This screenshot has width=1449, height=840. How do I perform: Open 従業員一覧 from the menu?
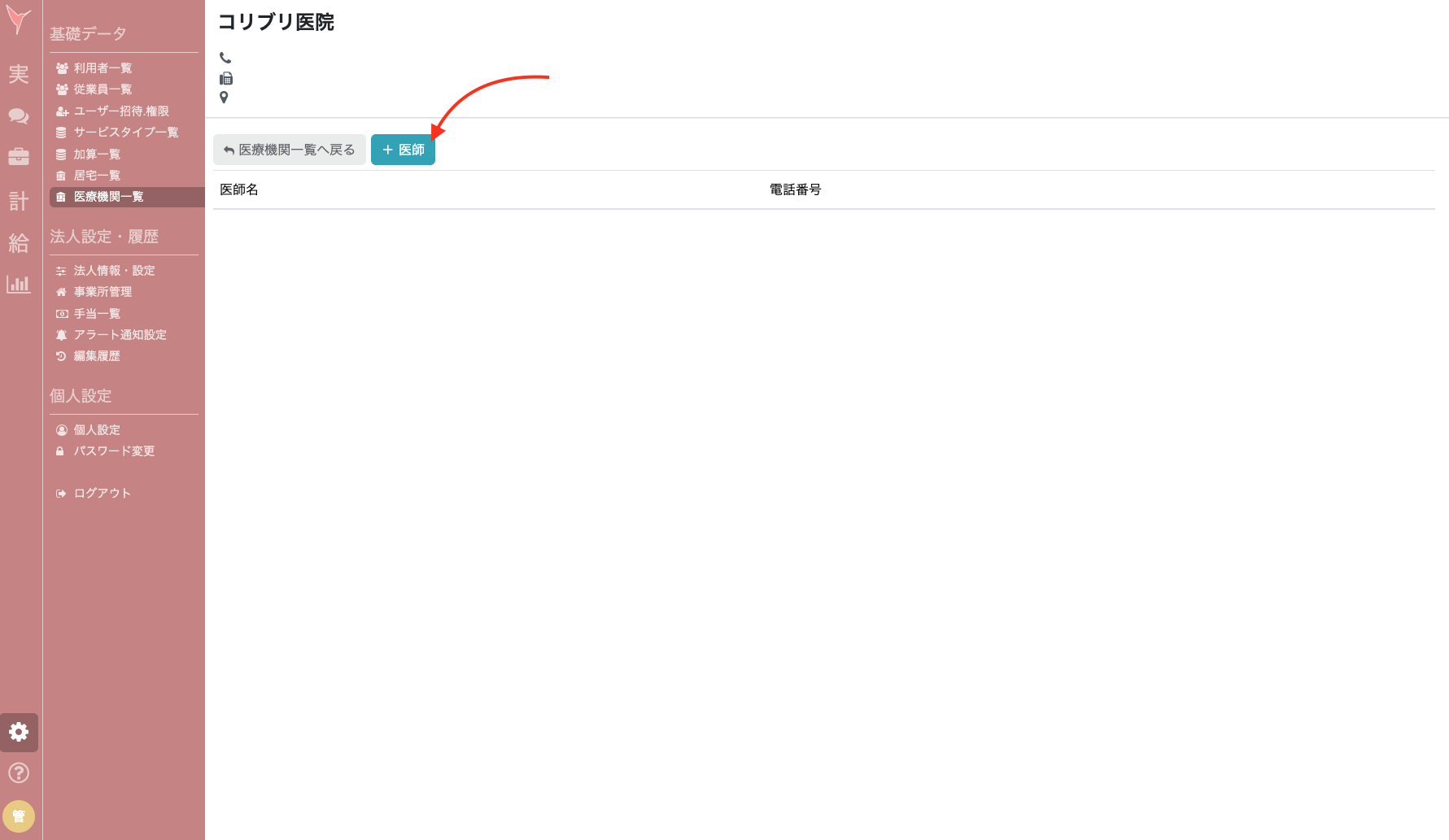(x=101, y=89)
